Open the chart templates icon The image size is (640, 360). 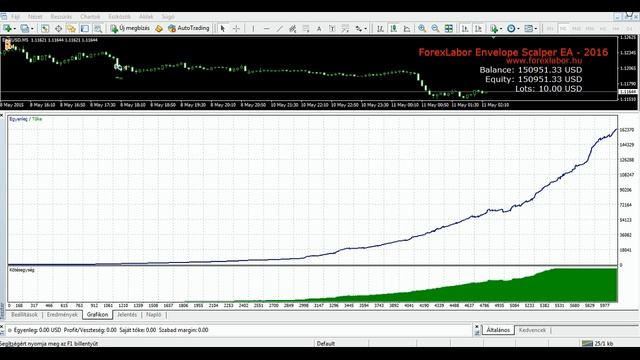pos(529,28)
